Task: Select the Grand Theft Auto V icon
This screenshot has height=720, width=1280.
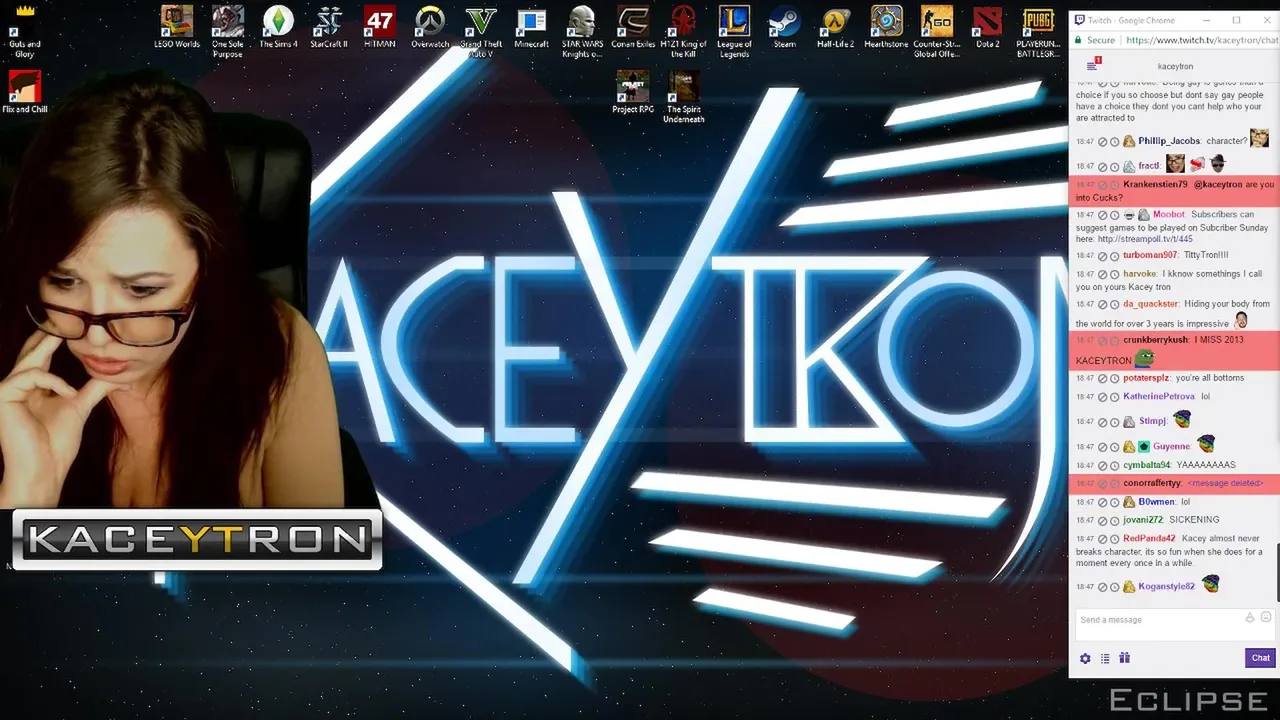Action: click(481, 32)
